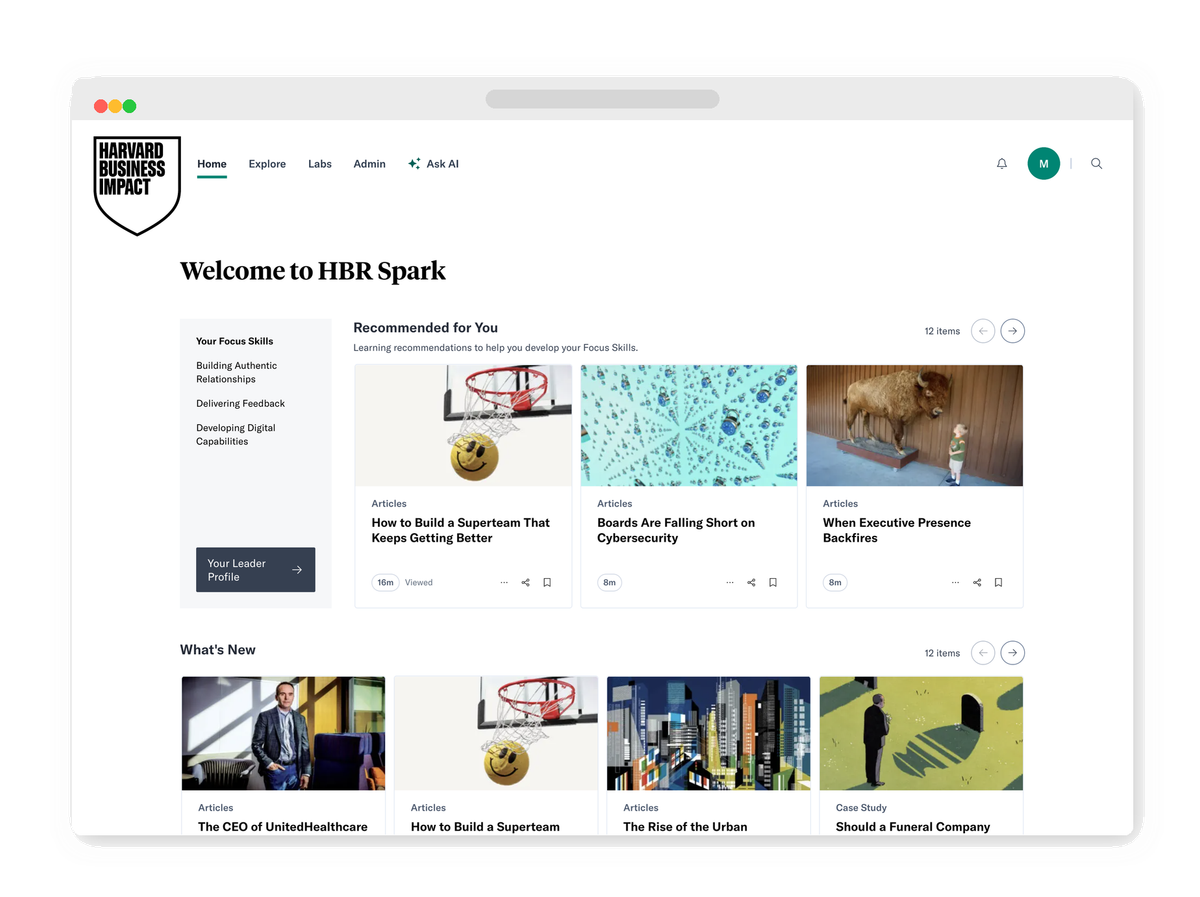
Task: Click 12 items count in Recommended for You
Action: pos(942,331)
